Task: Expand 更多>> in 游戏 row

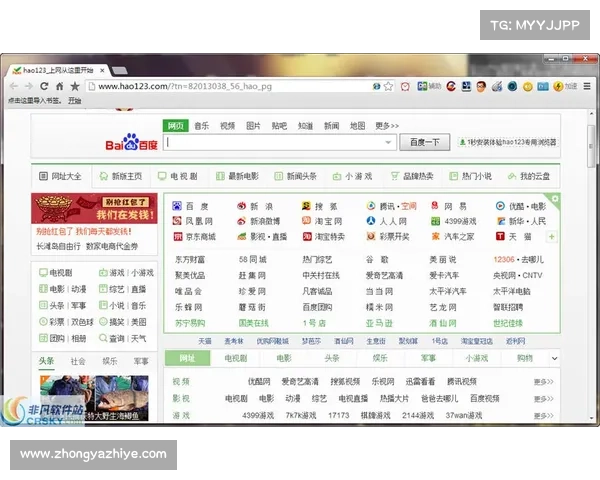Action: coord(543,416)
